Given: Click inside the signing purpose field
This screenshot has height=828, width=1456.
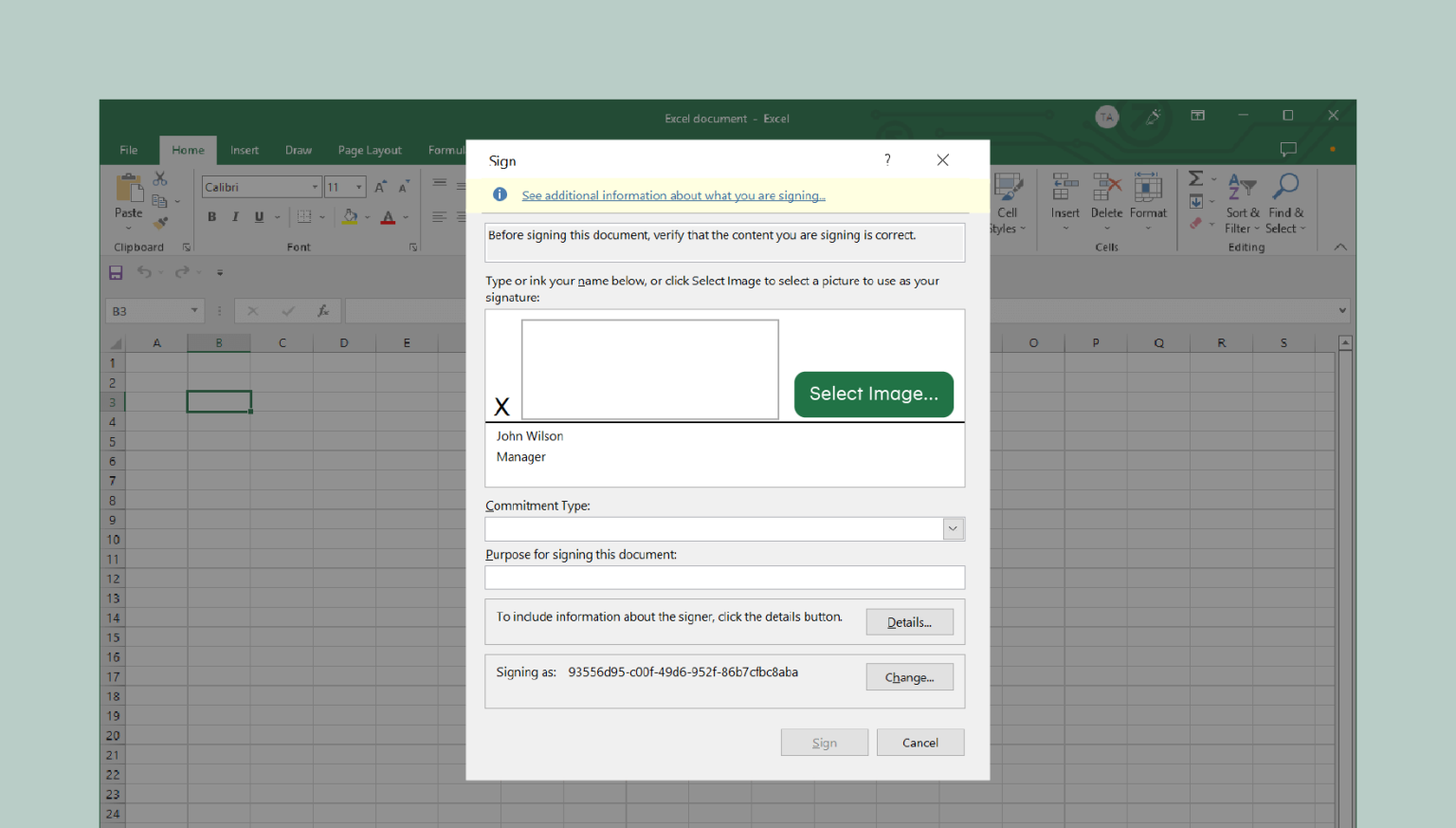Looking at the screenshot, I should pos(724,578).
